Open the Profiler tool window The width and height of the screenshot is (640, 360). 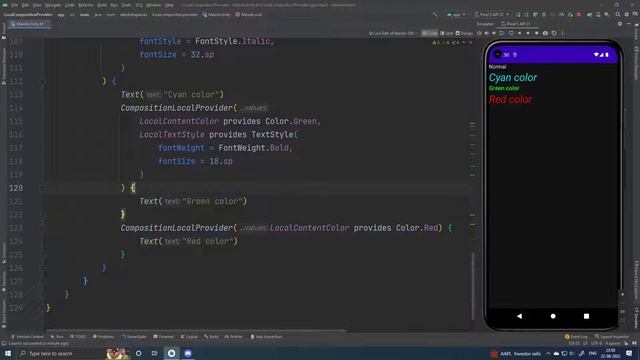coord(233,337)
